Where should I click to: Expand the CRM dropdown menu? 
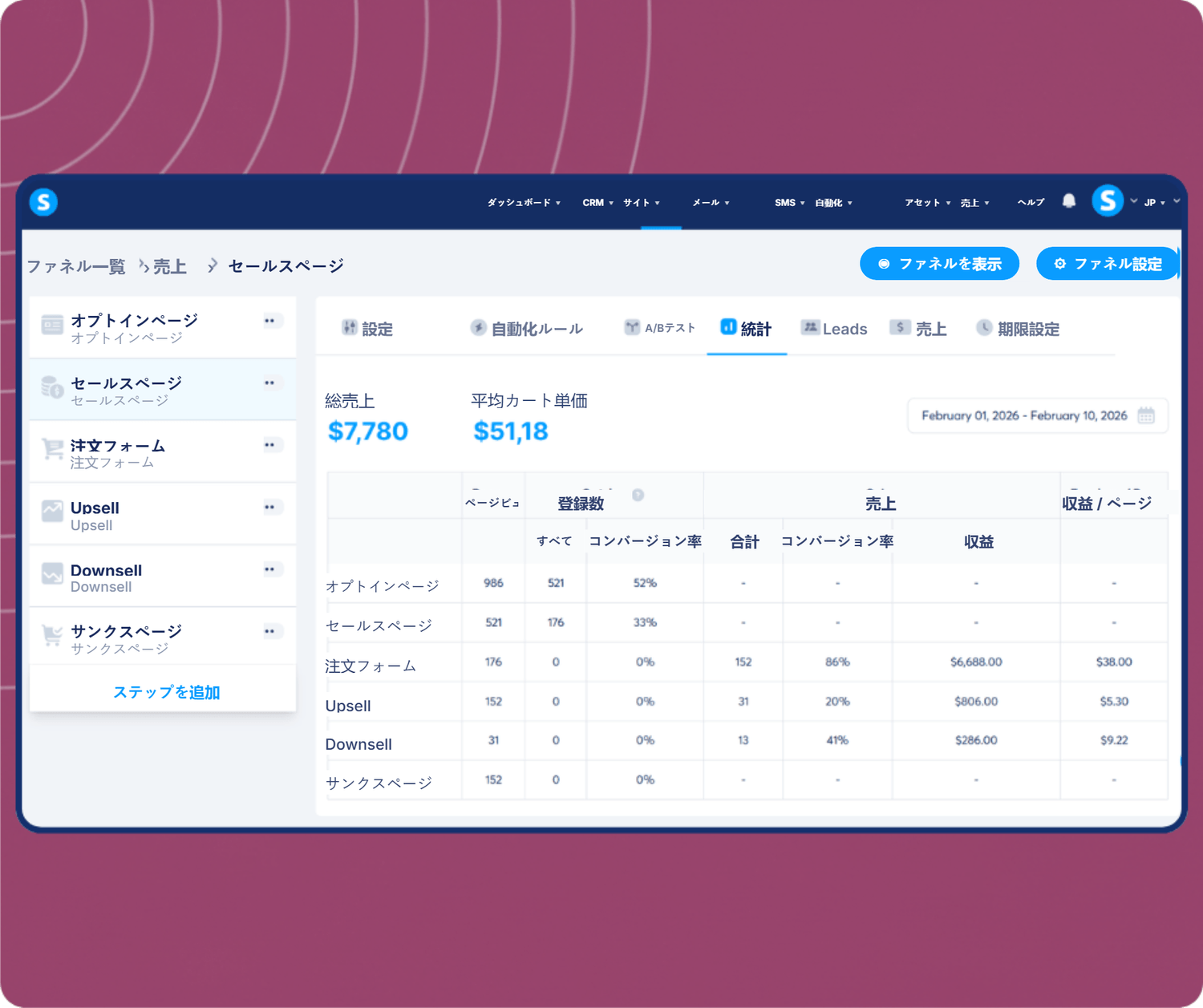[x=597, y=203]
